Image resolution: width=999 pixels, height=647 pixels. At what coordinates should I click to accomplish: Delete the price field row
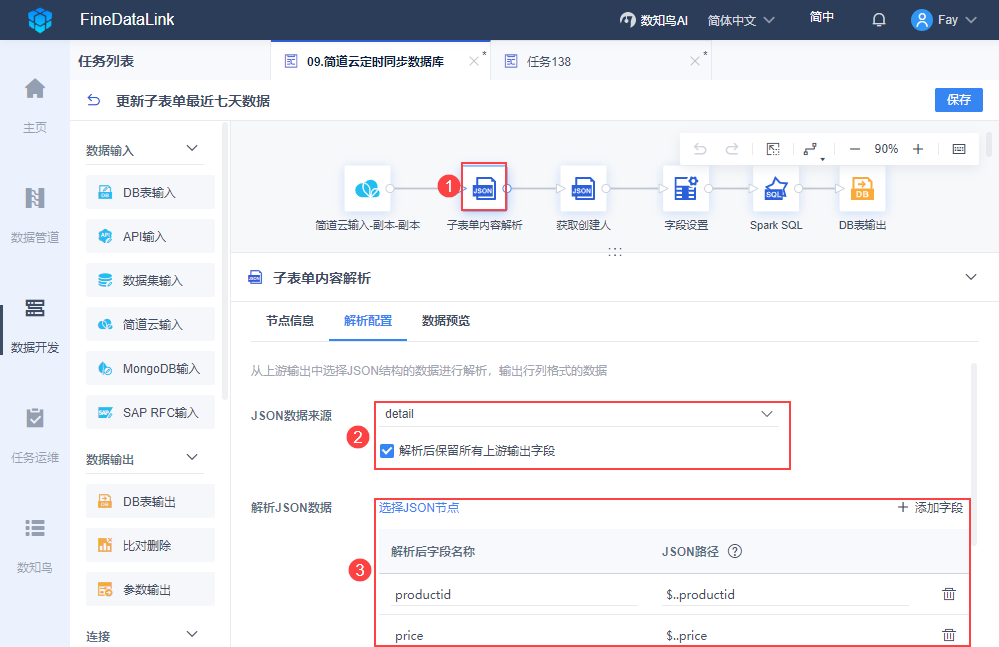click(949, 635)
